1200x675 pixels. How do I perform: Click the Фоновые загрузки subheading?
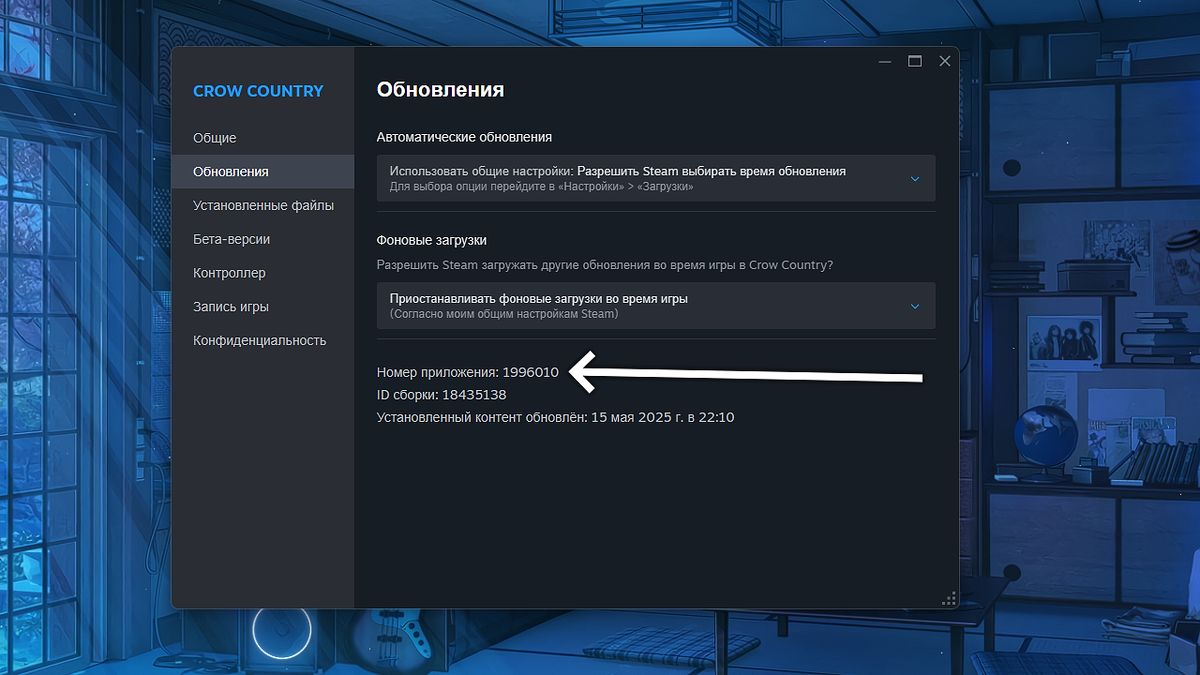(x=432, y=241)
